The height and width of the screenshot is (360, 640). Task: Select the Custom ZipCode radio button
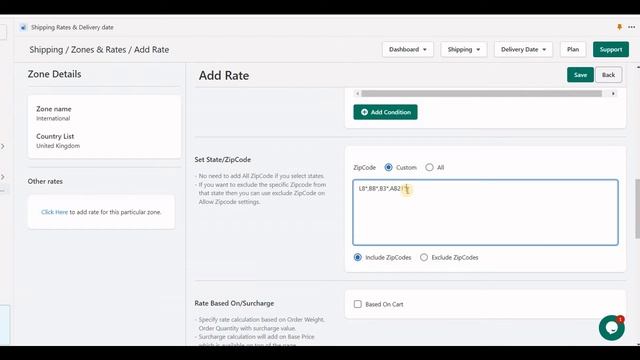(x=388, y=167)
